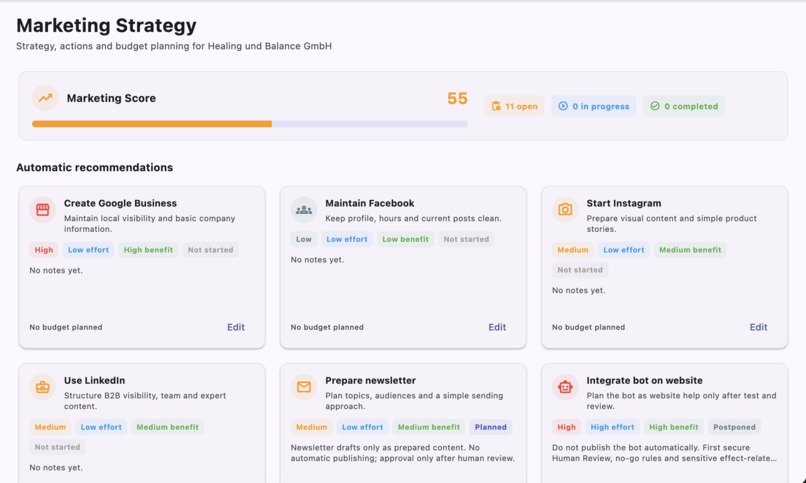
Task: Click the Medium priority tag on Use LinkedIn
Action: point(50,427)
